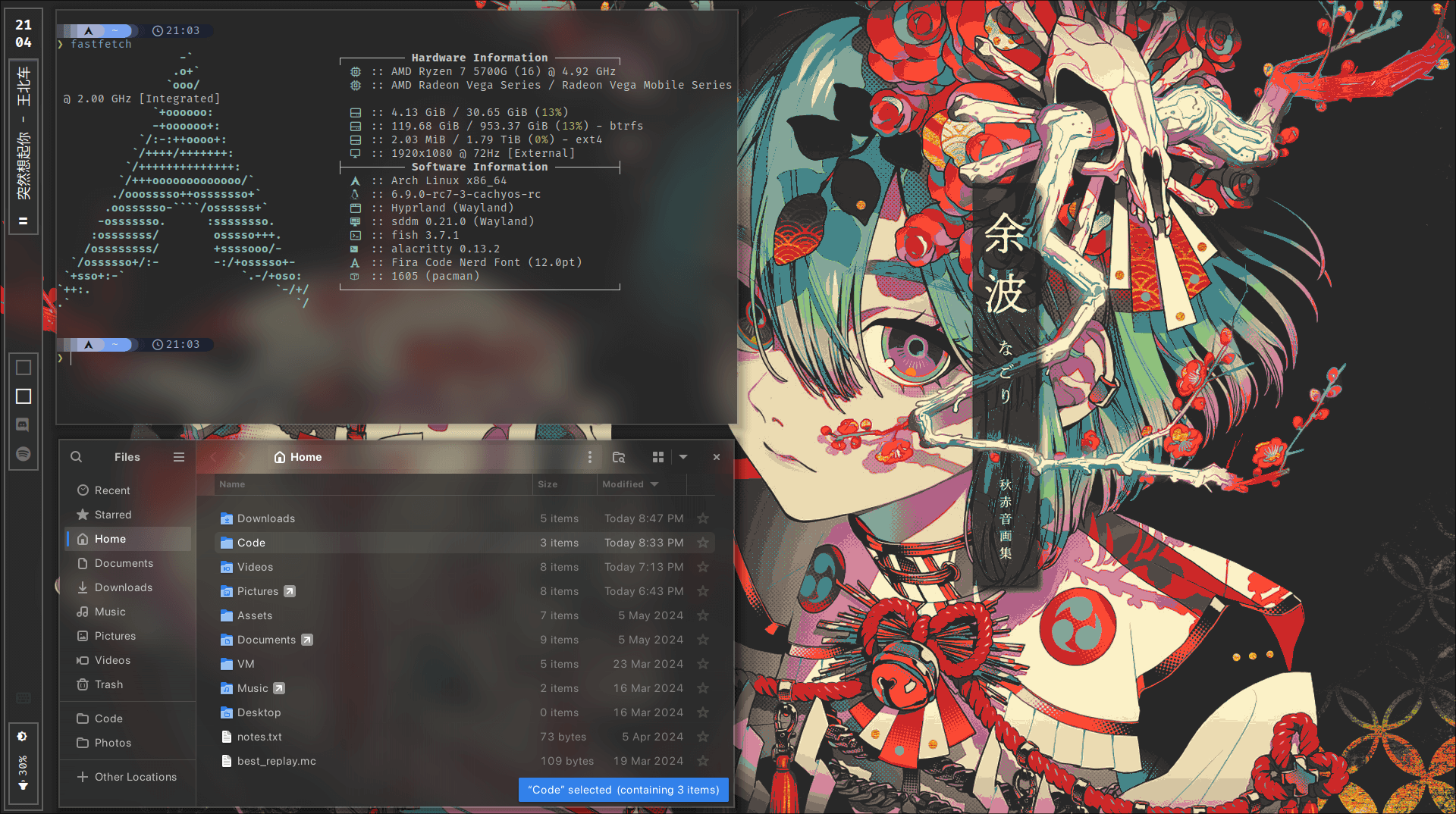Go back in folder history
The image size is (1456, 814).
213,457
